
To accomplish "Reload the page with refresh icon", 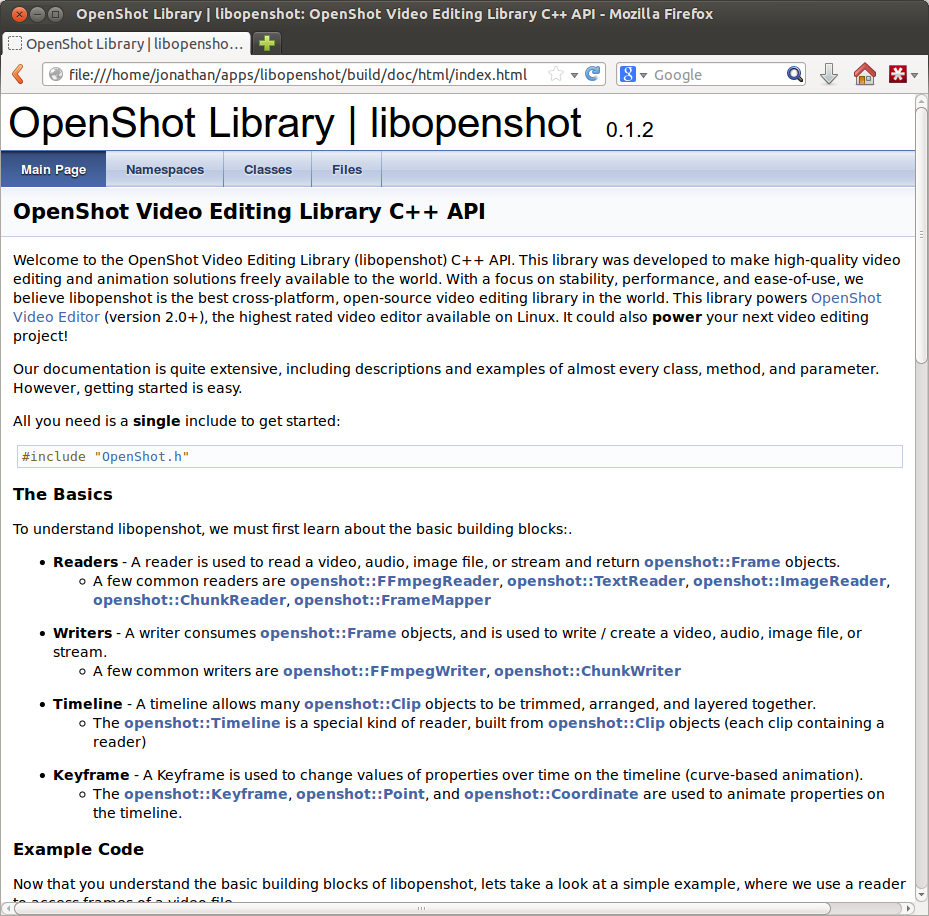I will point(593,75).
